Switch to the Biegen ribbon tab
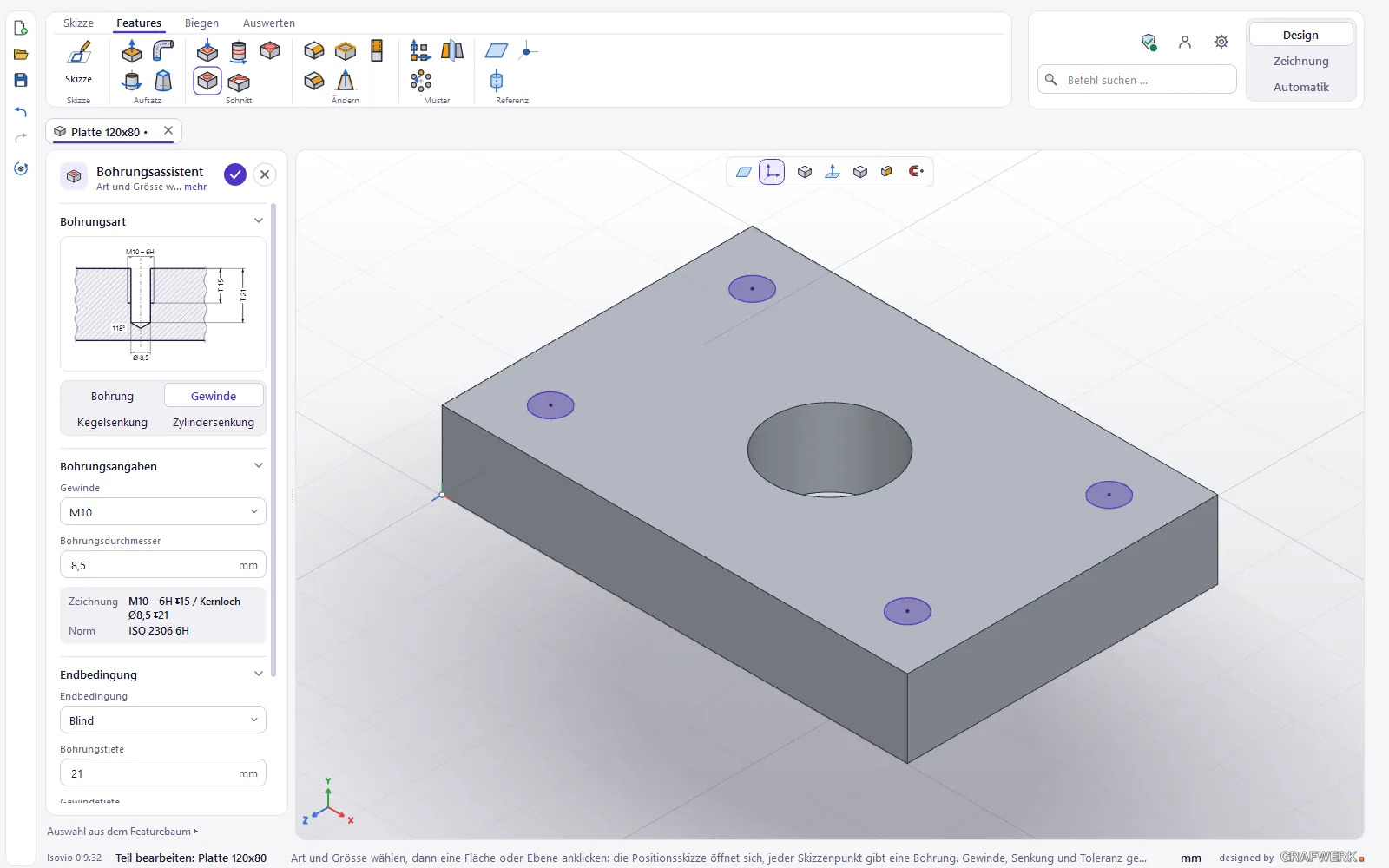This screenshot has height=868, width=1389. click(x=201, y=23)
